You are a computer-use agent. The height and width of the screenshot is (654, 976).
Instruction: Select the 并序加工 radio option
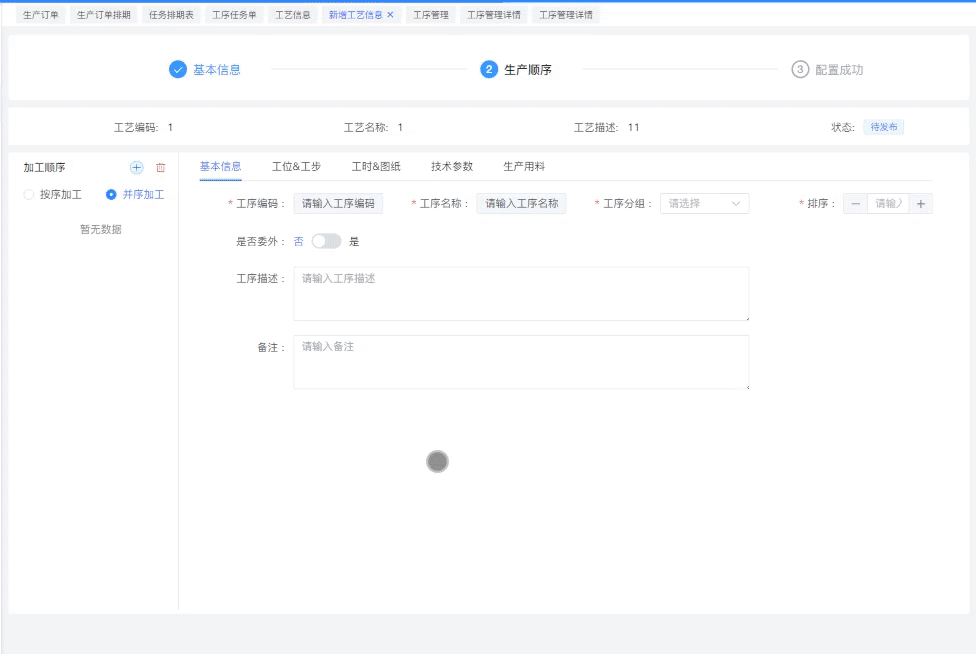pos(111,195)
